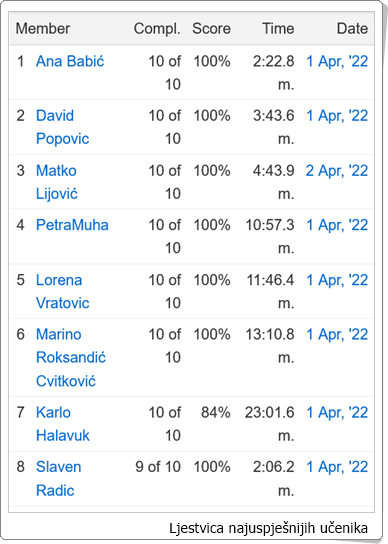Open David Popovic's profile link
This screenshot has width=388, height=544.
[x=62, y=127]
